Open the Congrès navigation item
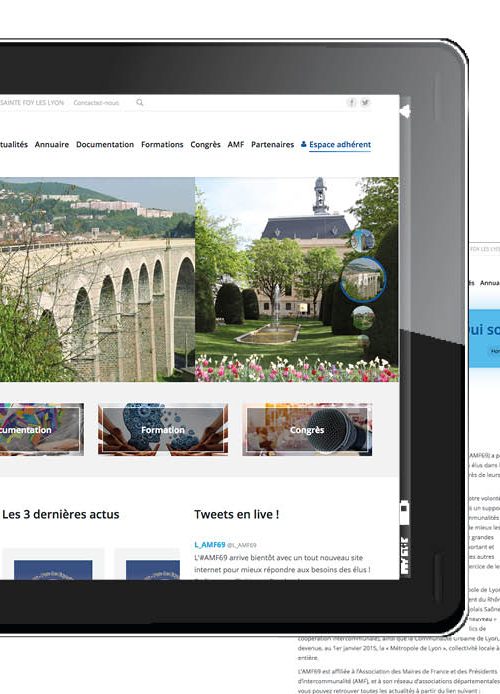The width and height of the screenshot is (500, 694). pyautogui.click(x=205, y=145)
